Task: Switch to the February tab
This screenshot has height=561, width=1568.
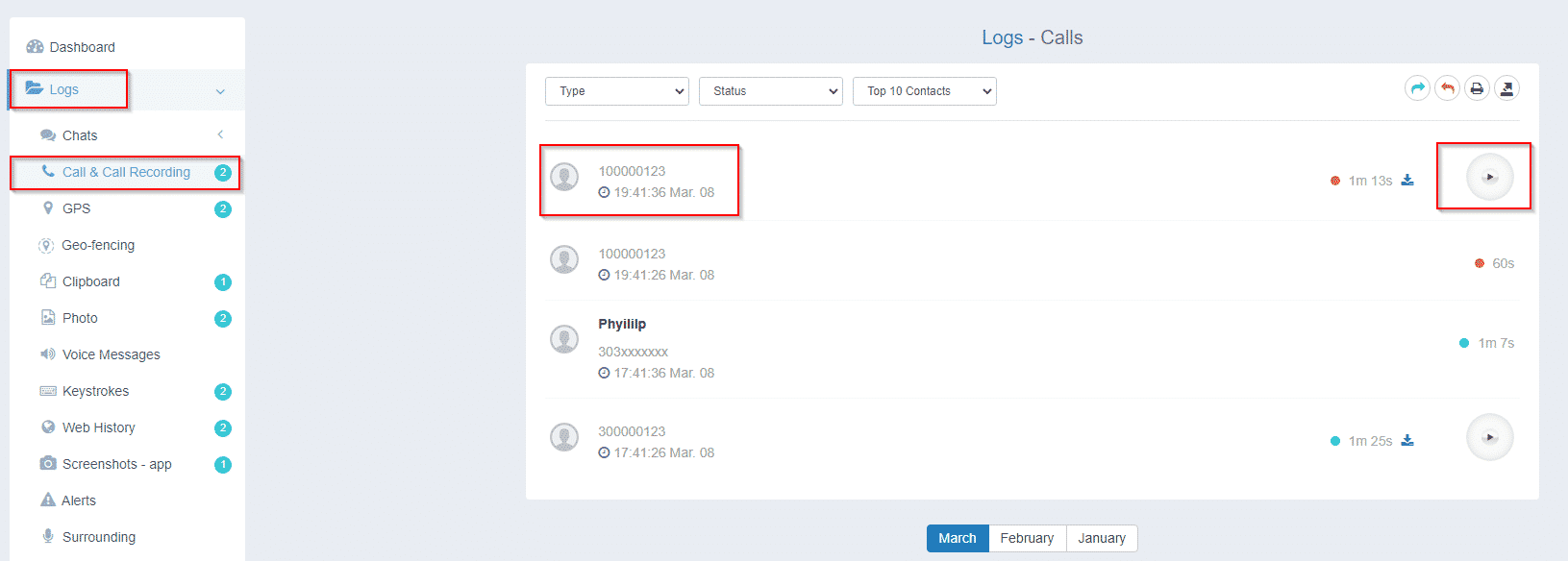Action: (1027, 538)
